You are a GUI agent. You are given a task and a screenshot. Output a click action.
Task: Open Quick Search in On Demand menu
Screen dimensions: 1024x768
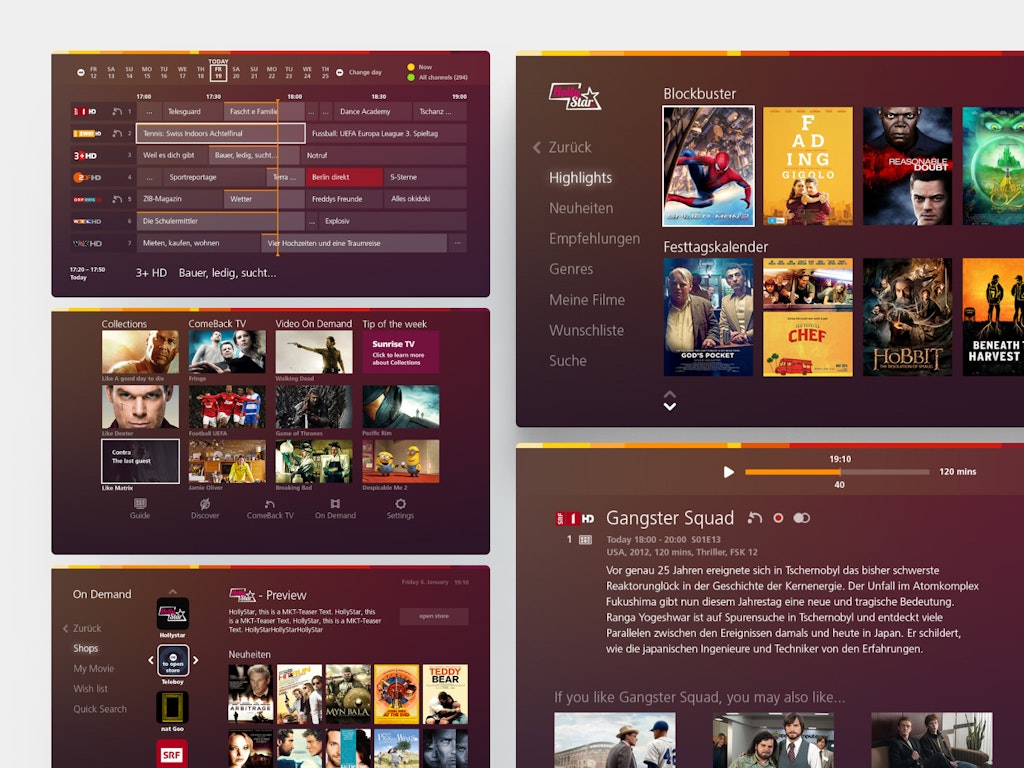point(100,709)
